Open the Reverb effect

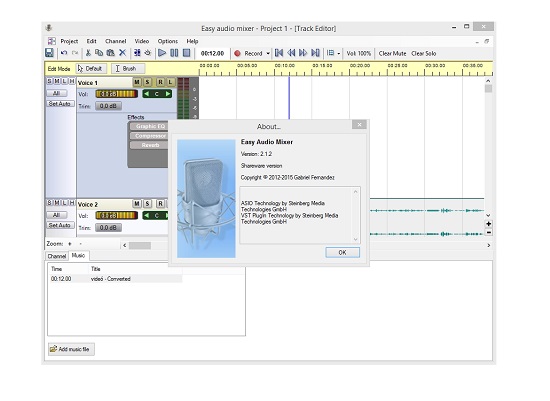150,145
